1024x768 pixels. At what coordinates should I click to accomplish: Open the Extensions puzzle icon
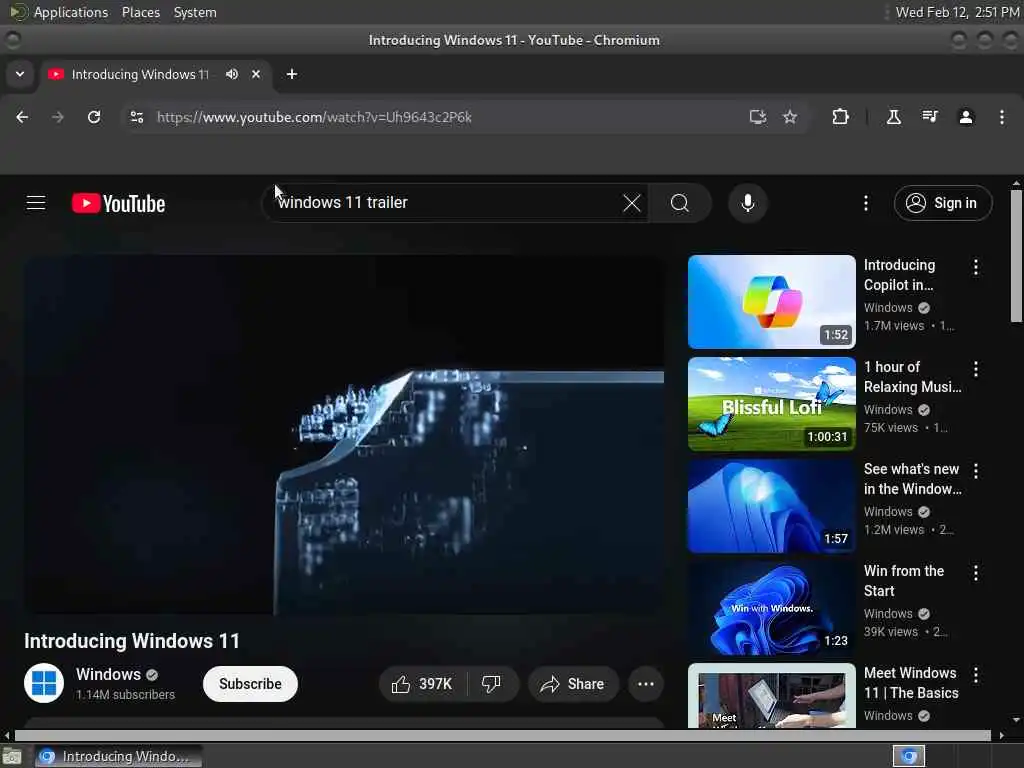[x=840, y=117]
